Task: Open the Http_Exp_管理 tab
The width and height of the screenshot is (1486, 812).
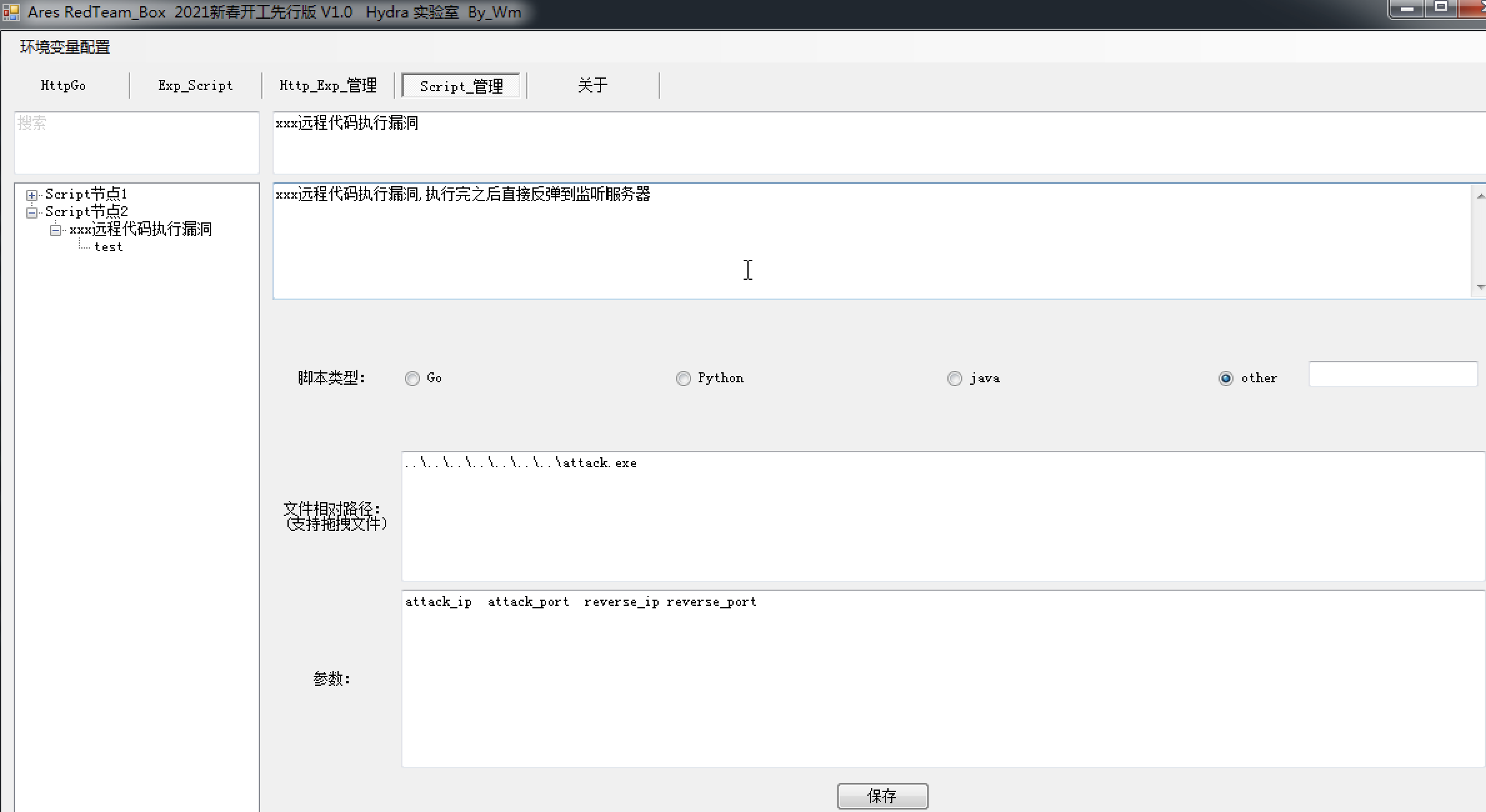Action: tap(328, 86)
